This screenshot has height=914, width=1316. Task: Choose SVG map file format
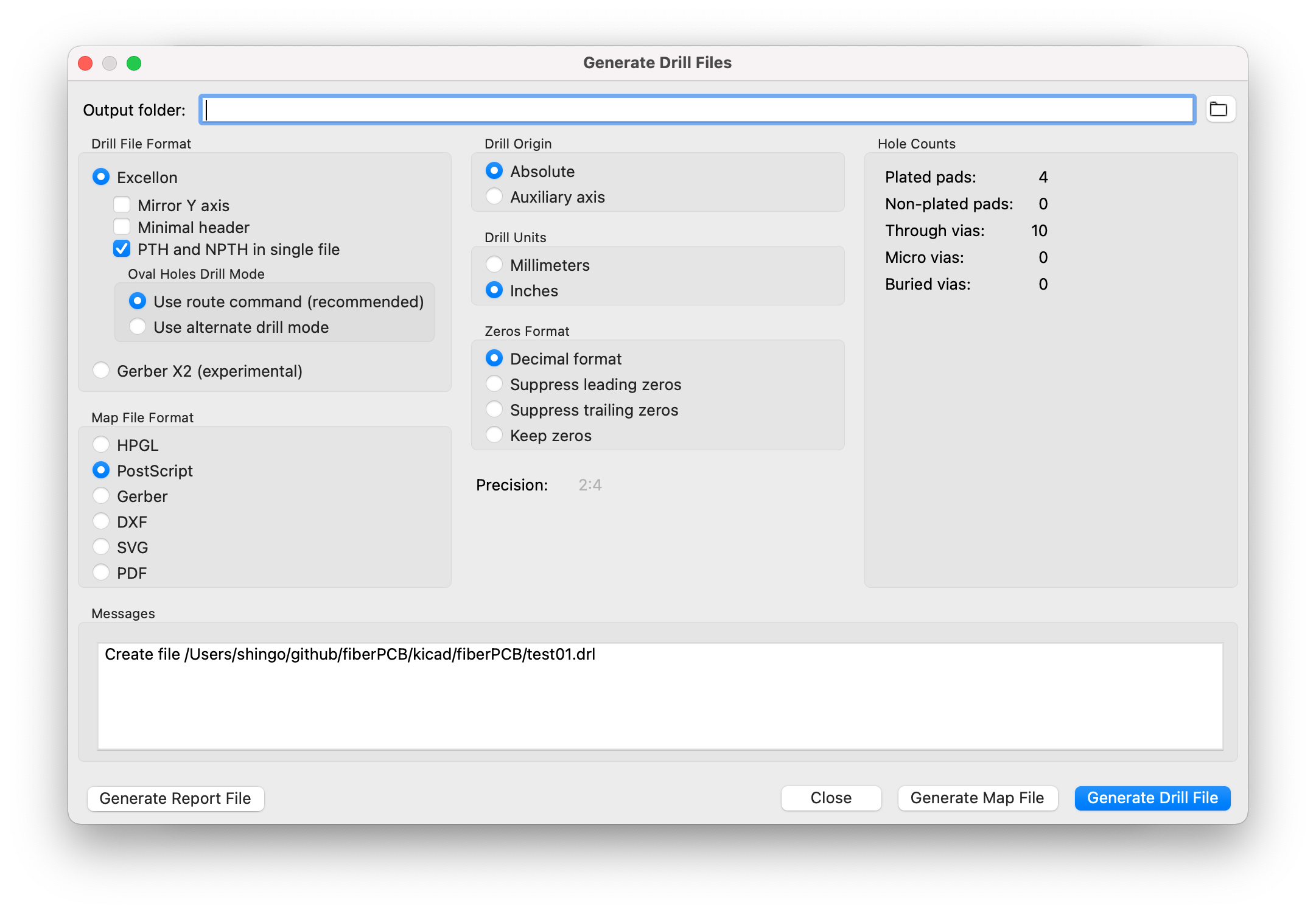pyautogui.click(x=102, y=547)
